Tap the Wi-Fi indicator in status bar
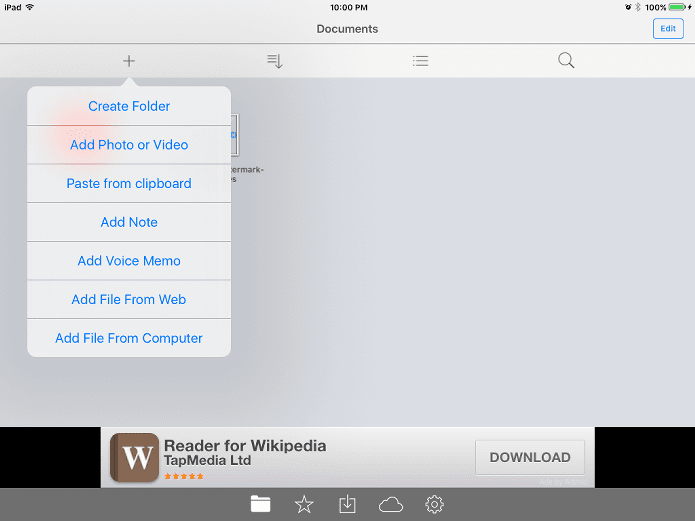This screenshot has width=695, height=521. pos(30,7)
